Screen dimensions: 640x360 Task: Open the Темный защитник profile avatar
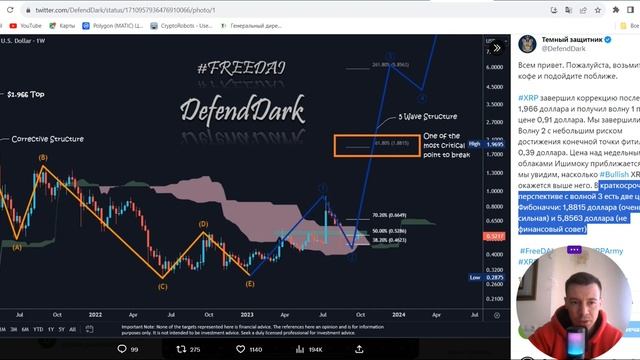coord(527,44)
